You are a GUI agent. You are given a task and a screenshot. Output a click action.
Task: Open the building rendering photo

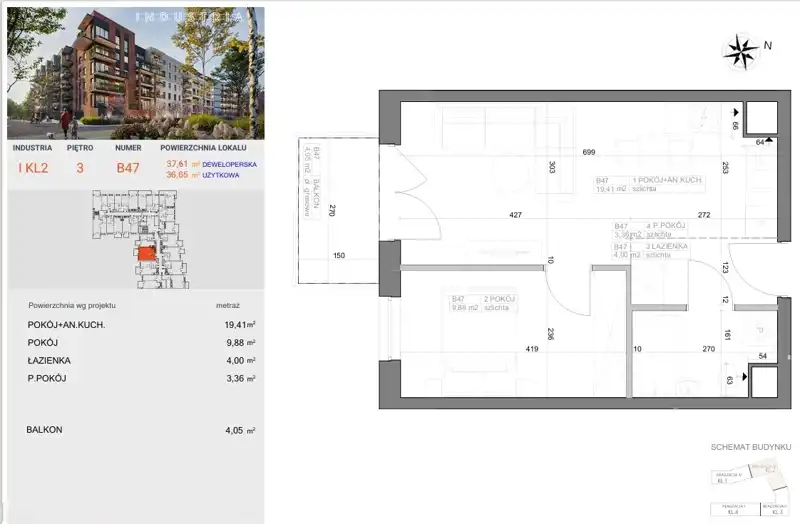(136, 75)
